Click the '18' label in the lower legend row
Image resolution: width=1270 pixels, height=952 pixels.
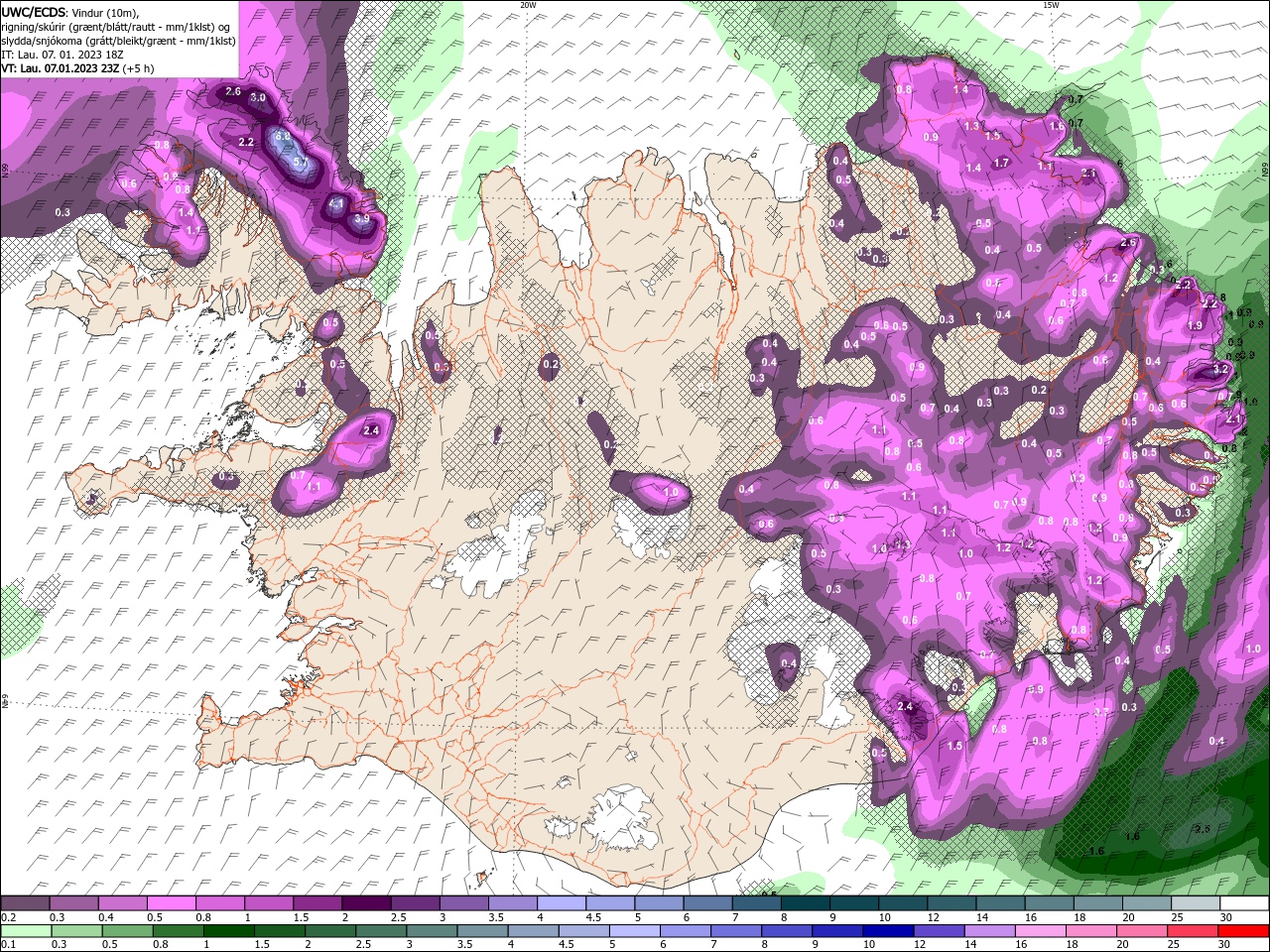(1073, 945)
